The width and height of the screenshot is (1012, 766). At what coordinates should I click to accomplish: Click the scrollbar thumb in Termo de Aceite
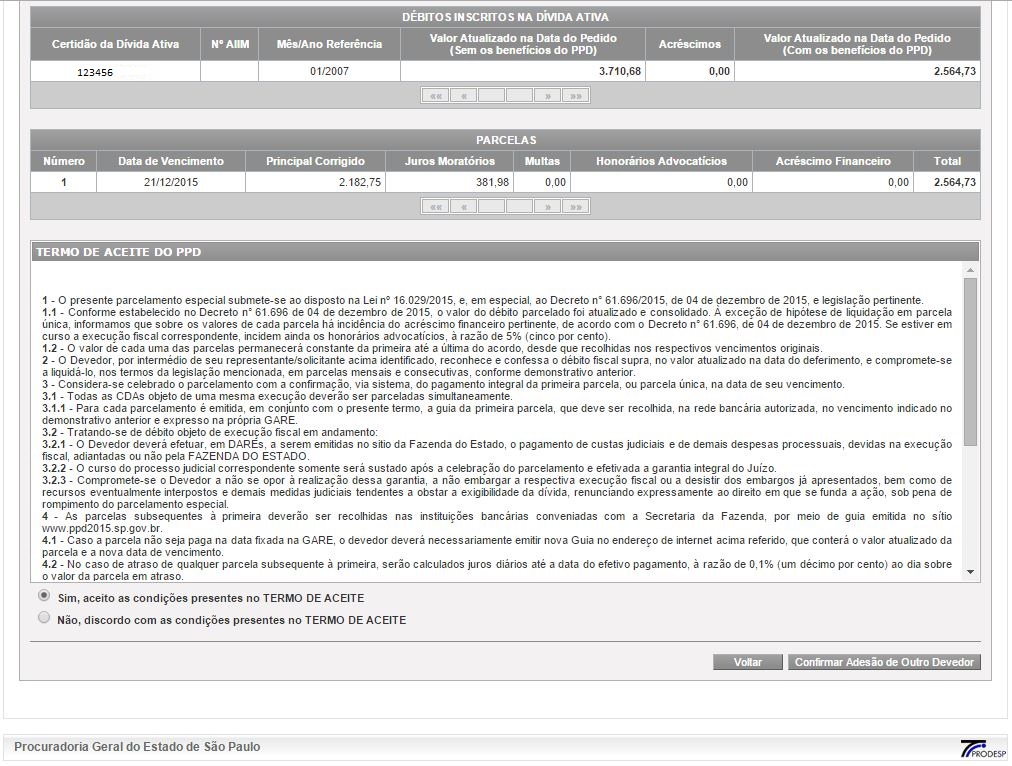point(969,360)
